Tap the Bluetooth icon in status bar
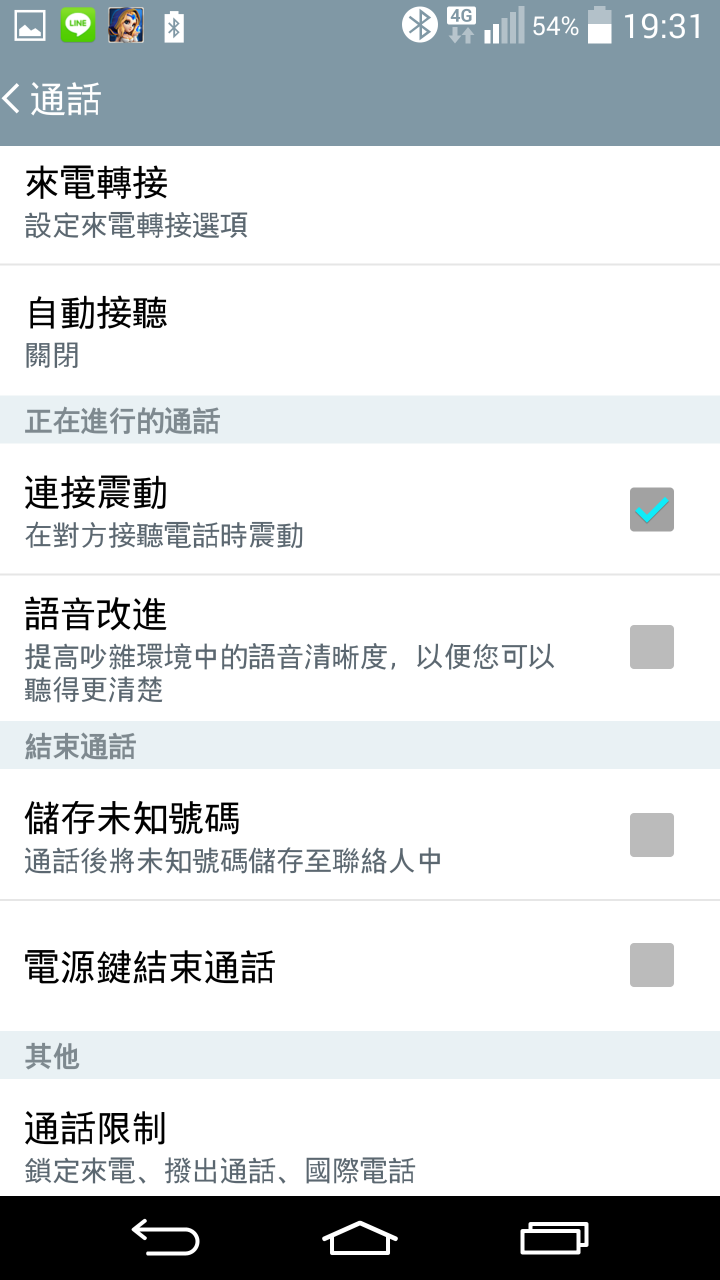Viewport: 720px width, 1280px height. tap(420, 25)
